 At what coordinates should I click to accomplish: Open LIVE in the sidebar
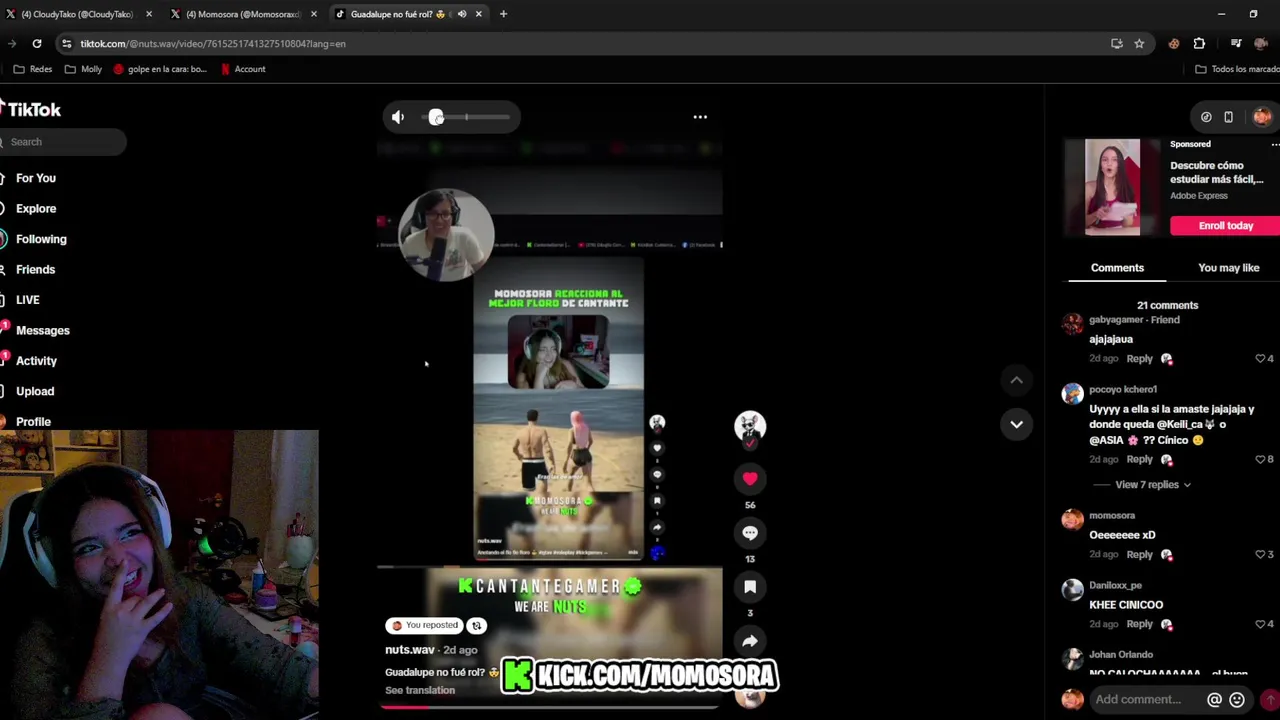click(27, 300)
